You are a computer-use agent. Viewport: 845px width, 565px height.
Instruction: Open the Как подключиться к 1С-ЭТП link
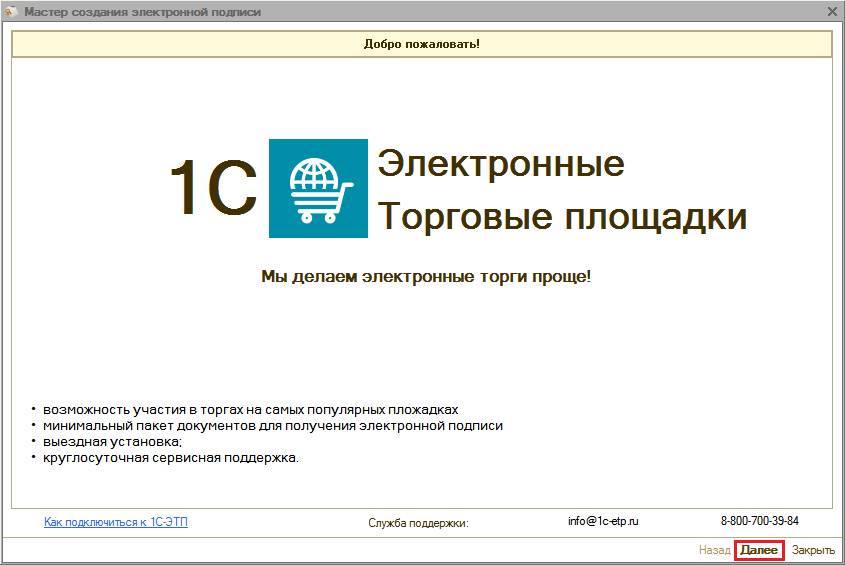click(116, 522)
